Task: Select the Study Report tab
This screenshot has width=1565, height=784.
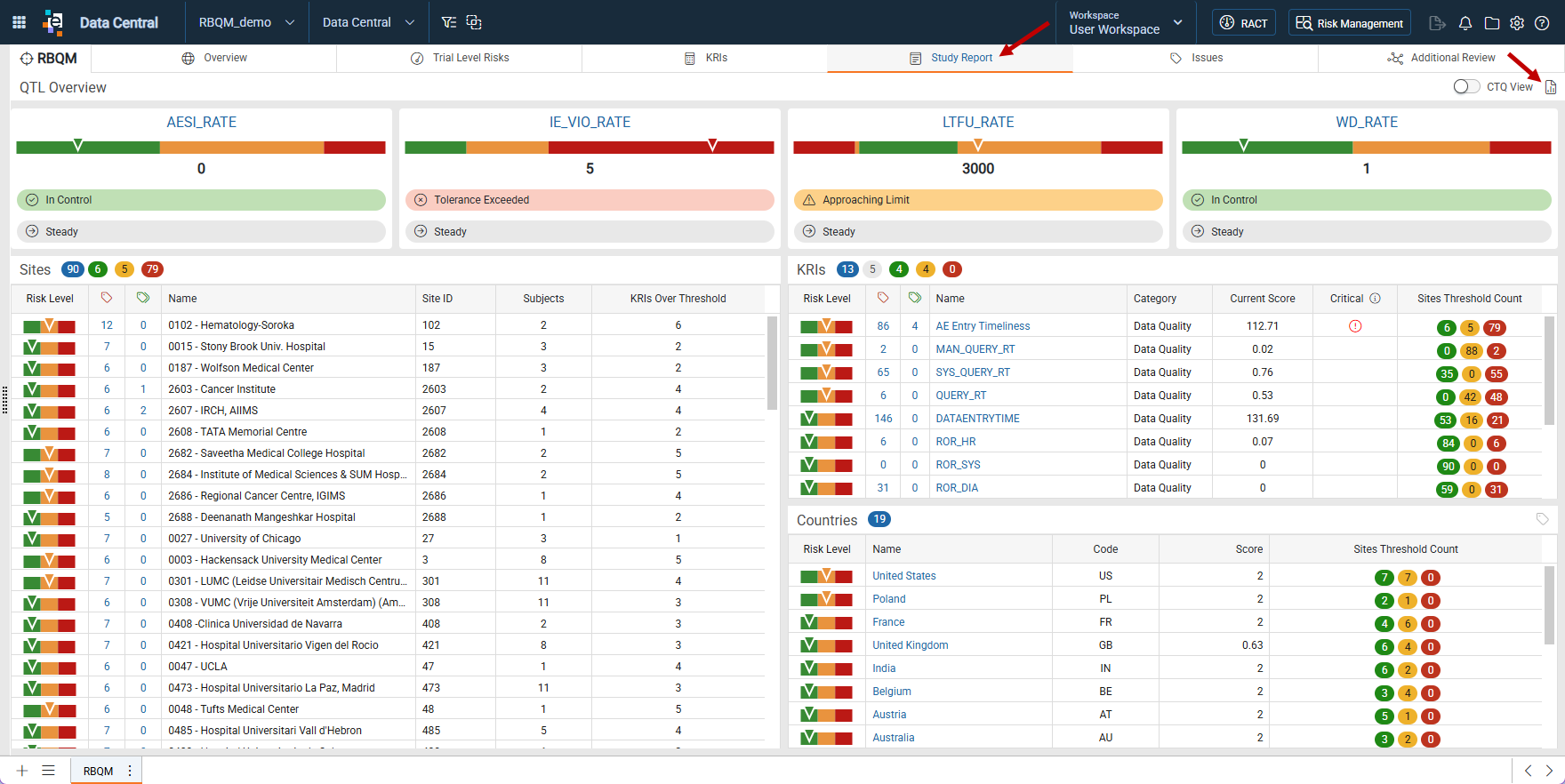Action: (x=951, y=58)
